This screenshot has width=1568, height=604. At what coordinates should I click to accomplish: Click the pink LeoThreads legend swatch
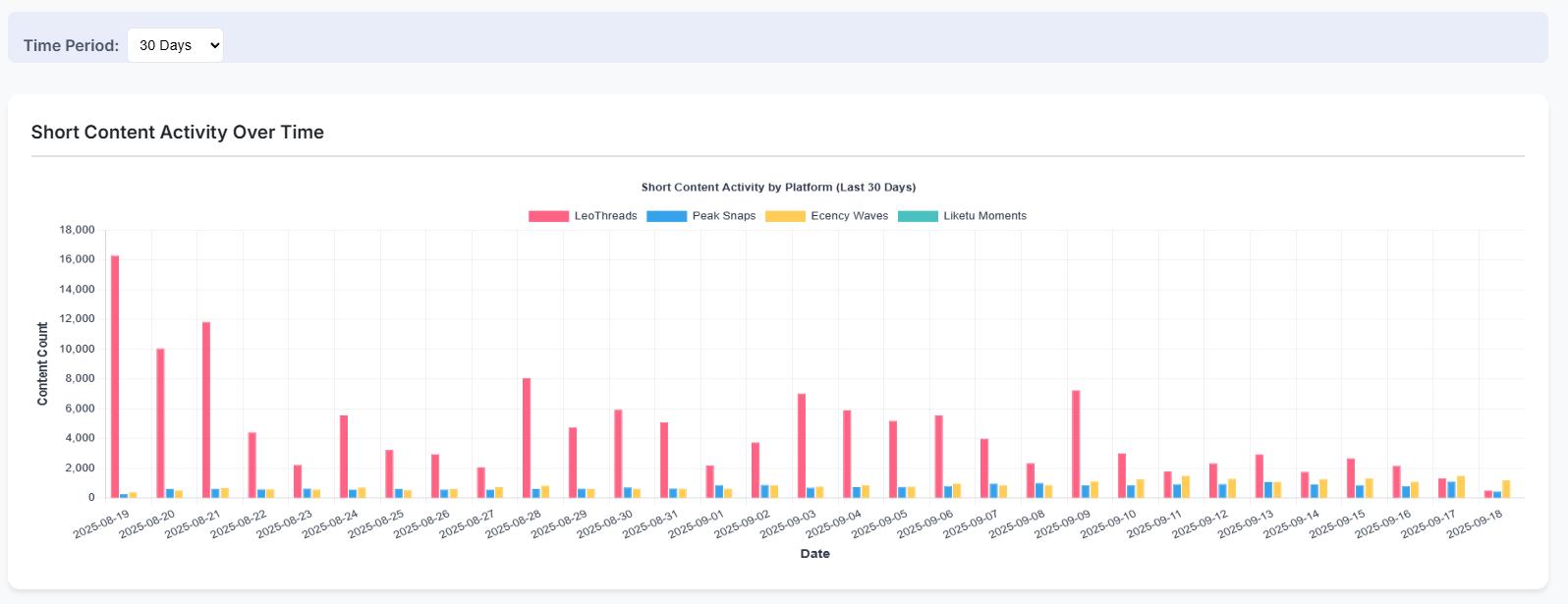point(548,216)
